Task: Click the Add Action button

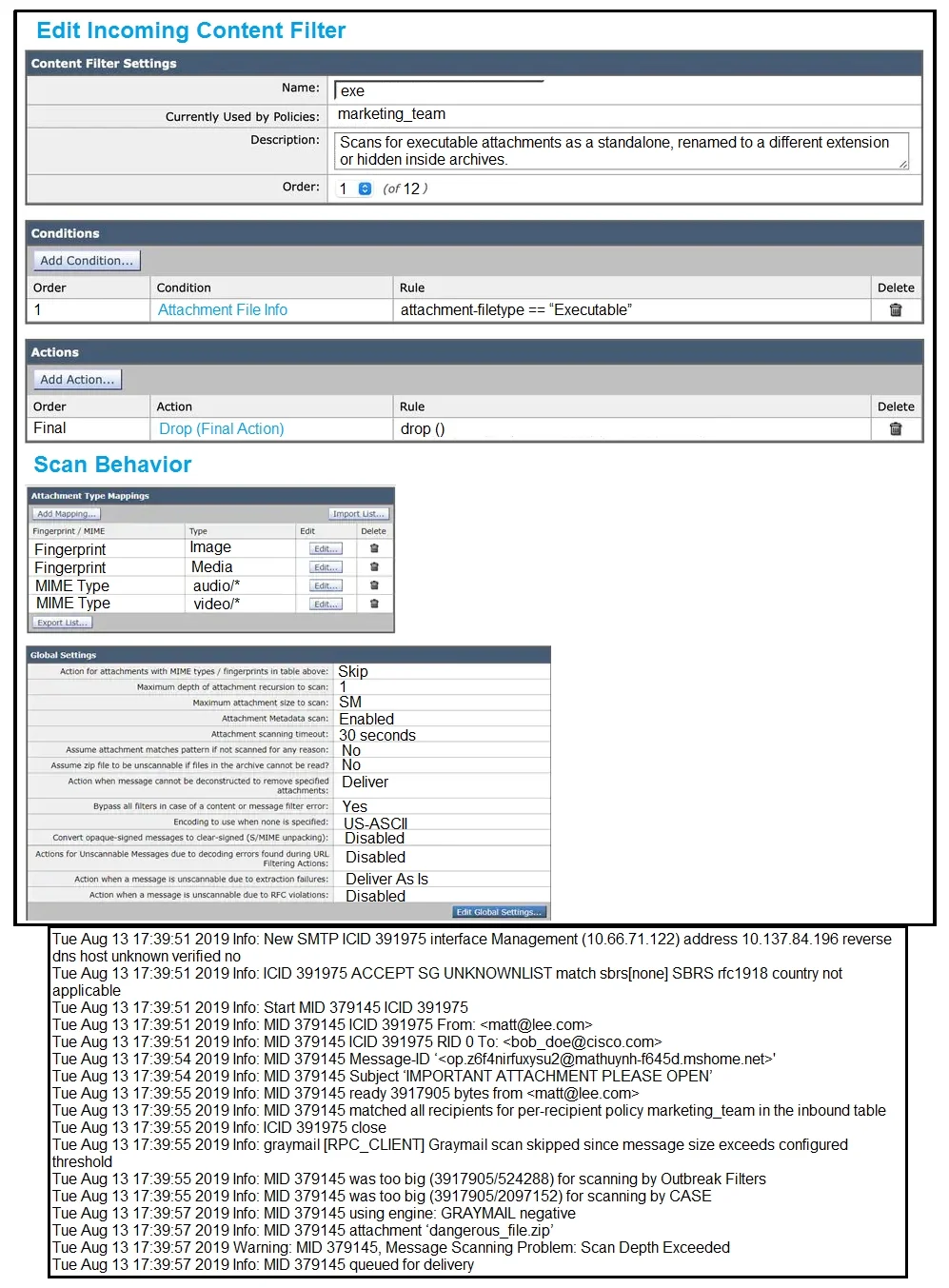Action: [x=77, y=380]
